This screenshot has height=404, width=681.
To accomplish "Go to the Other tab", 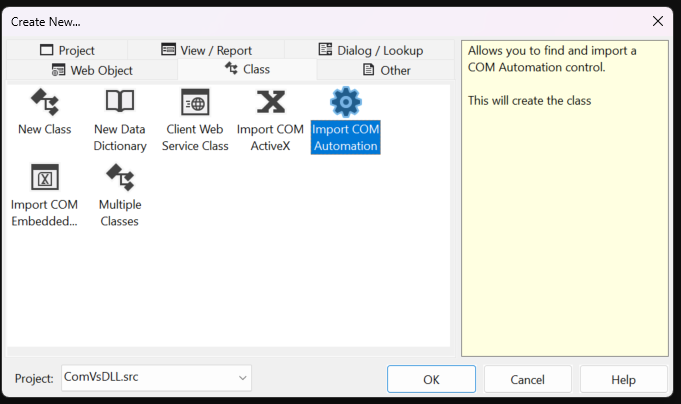I will point(385,70).
